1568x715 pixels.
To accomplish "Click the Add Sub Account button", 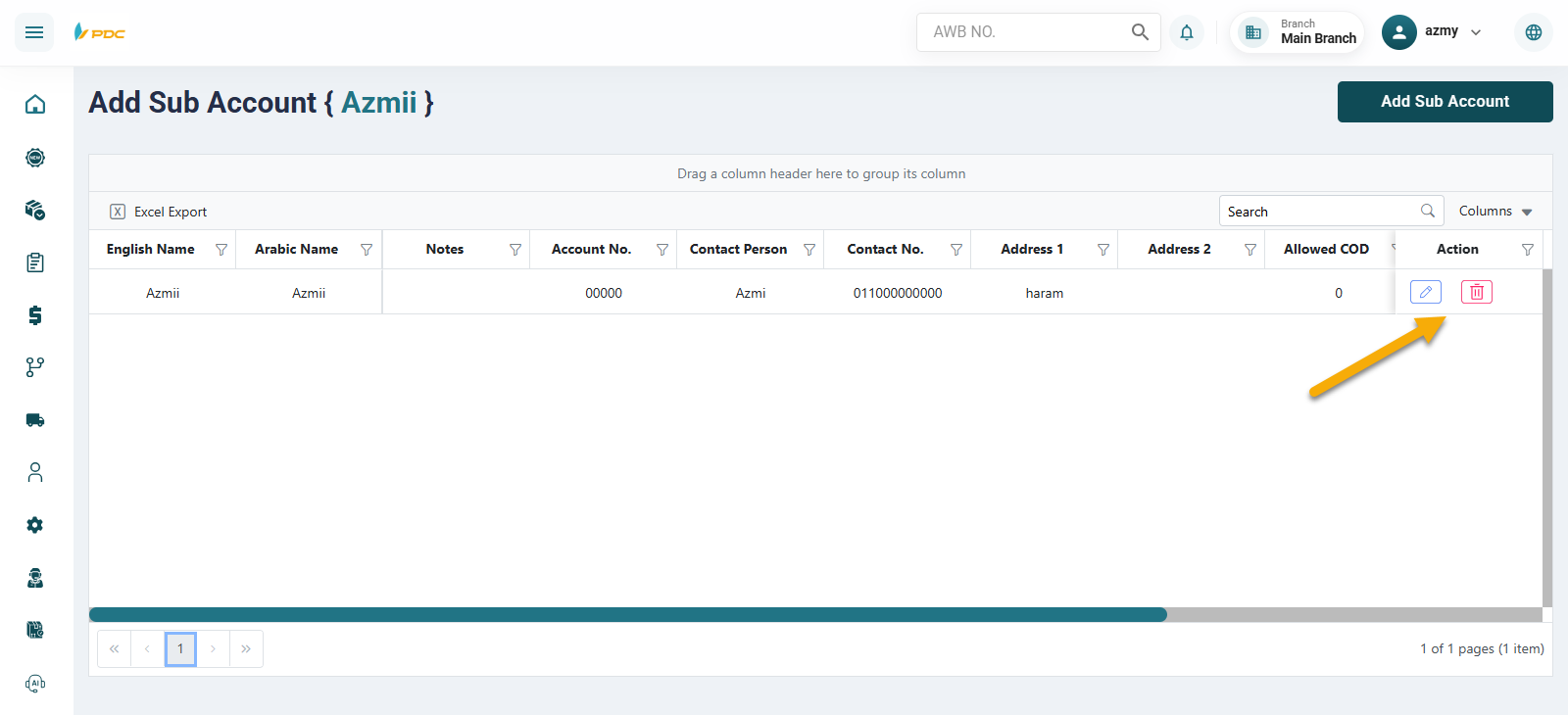I will 1445,102.
